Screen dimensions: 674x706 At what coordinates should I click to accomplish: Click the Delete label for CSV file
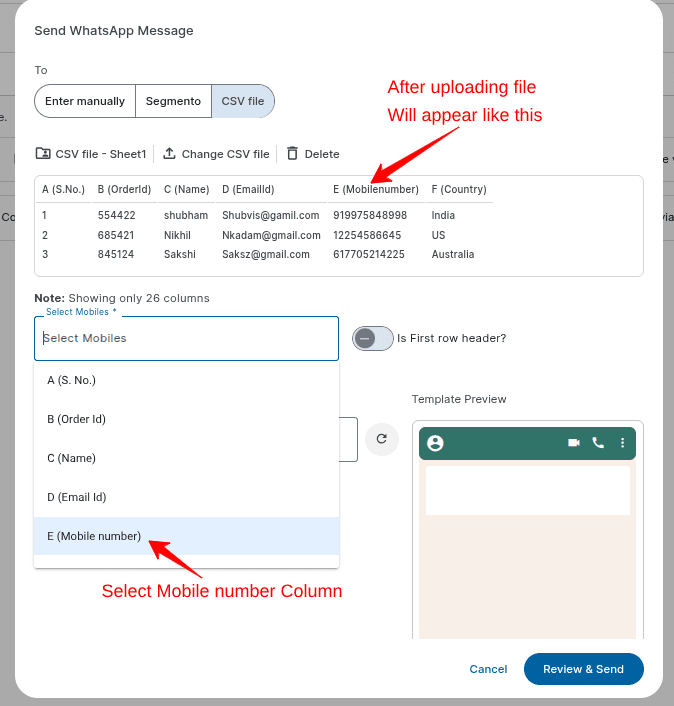(322, 154)
